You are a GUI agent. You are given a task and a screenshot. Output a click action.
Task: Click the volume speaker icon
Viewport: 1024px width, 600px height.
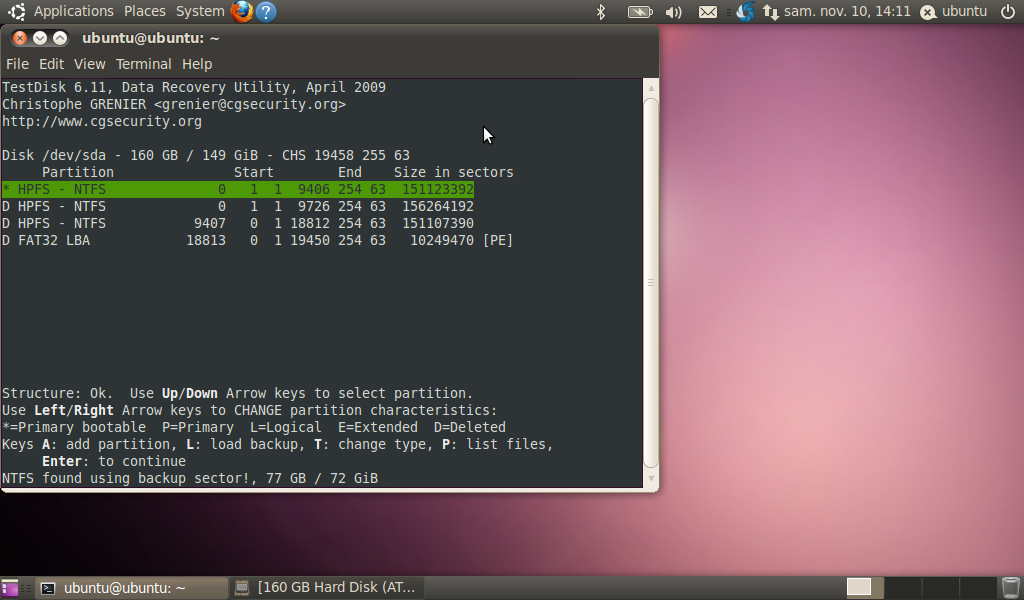coord(673,12)
